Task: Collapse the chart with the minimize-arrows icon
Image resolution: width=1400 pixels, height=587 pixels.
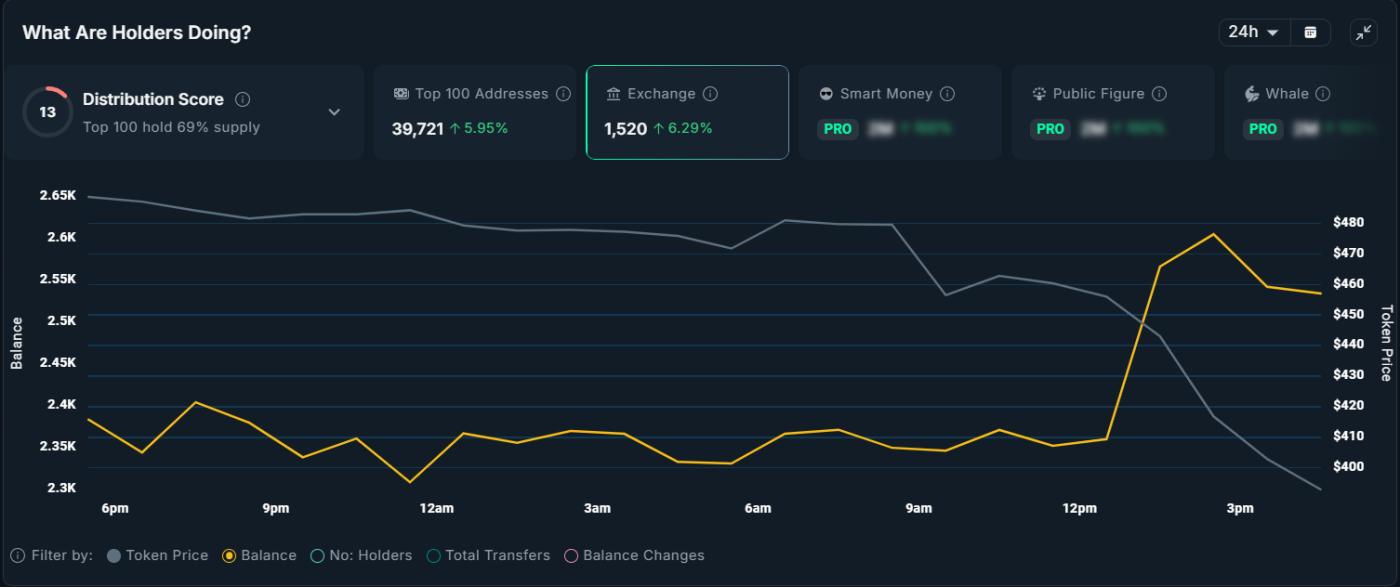Action: pyautogui.click(x=1362, y=31)
